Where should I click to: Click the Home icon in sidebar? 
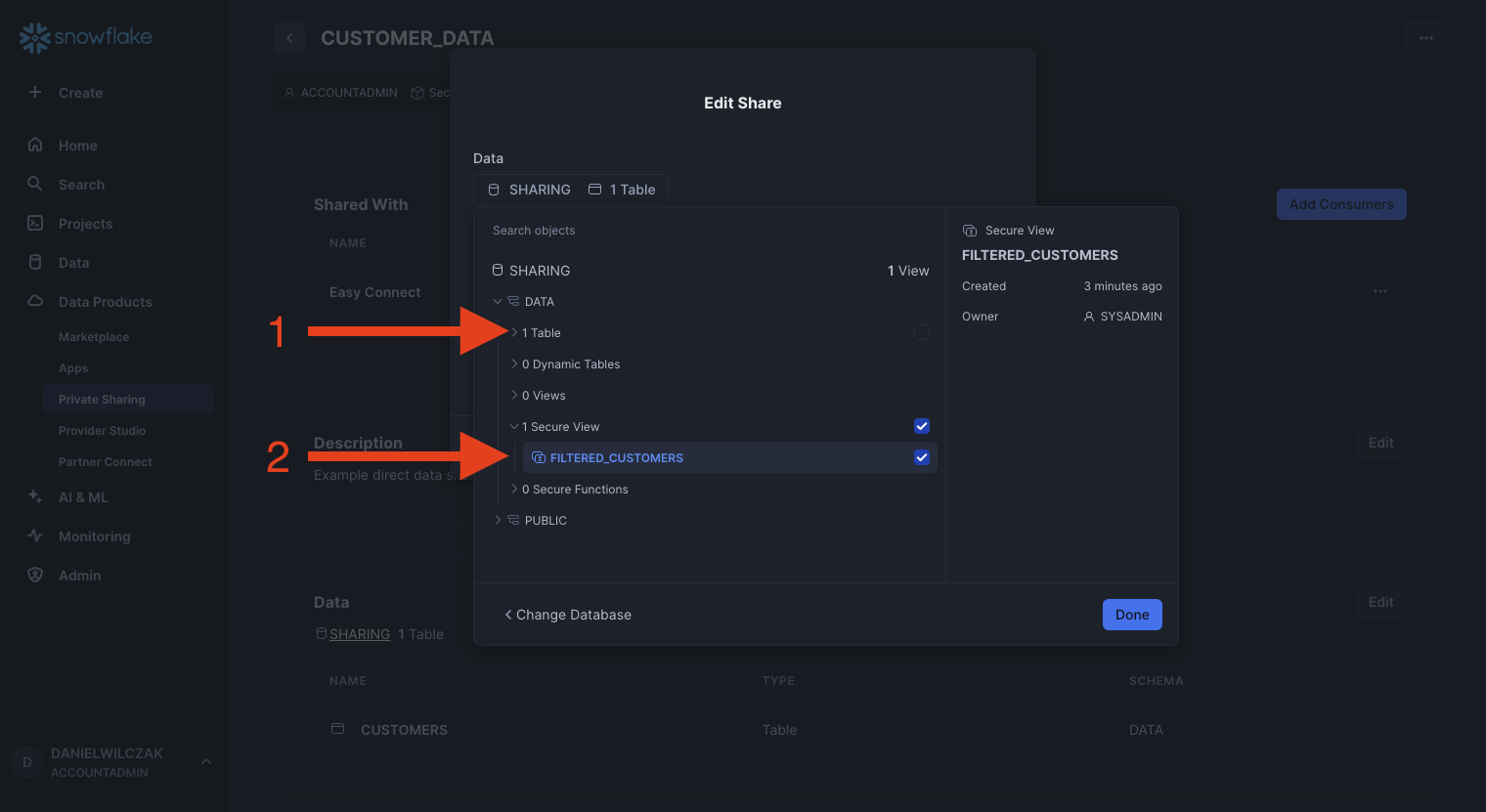tap(35, 145)
